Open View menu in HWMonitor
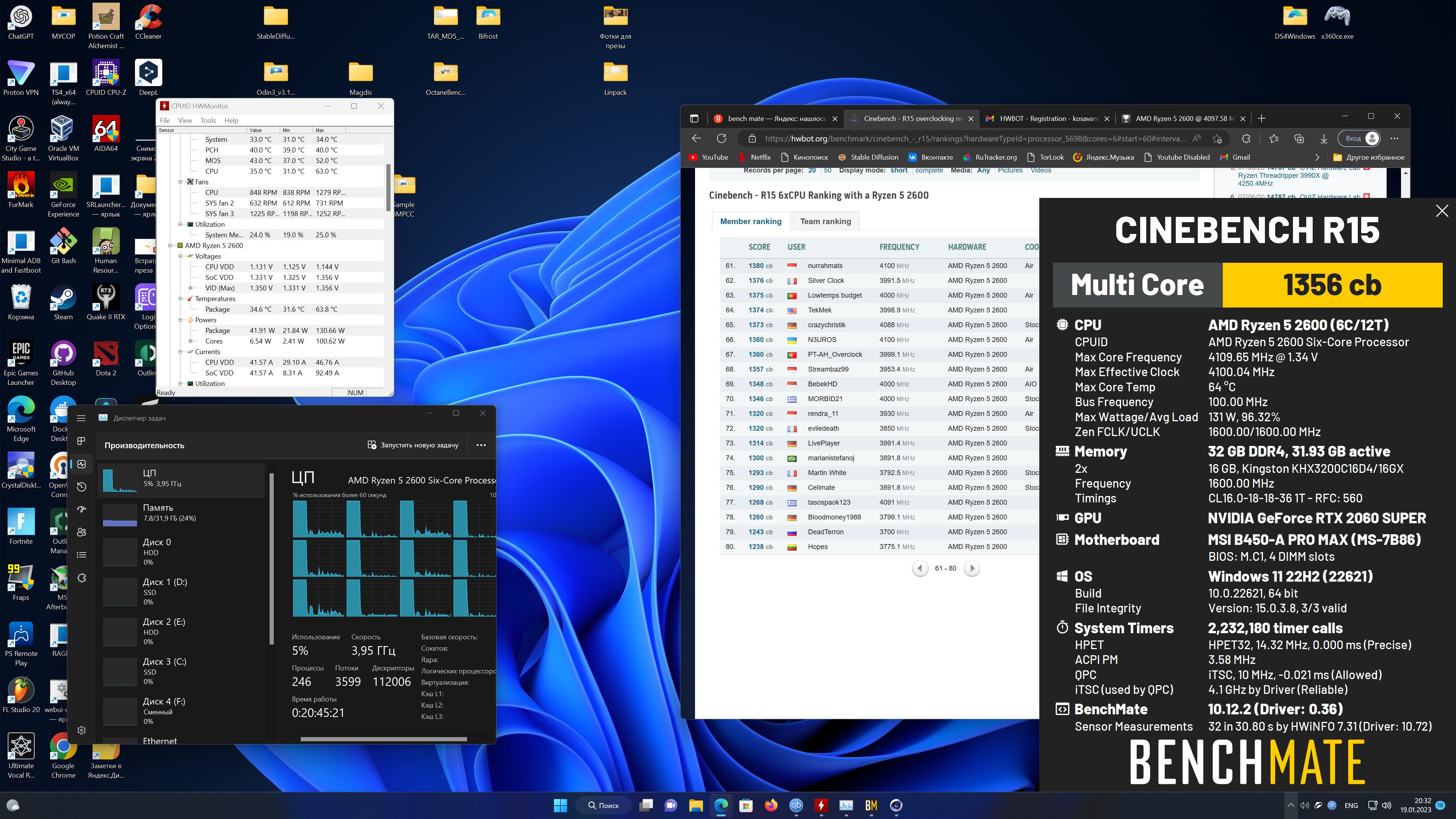 [x=185, y=121]
